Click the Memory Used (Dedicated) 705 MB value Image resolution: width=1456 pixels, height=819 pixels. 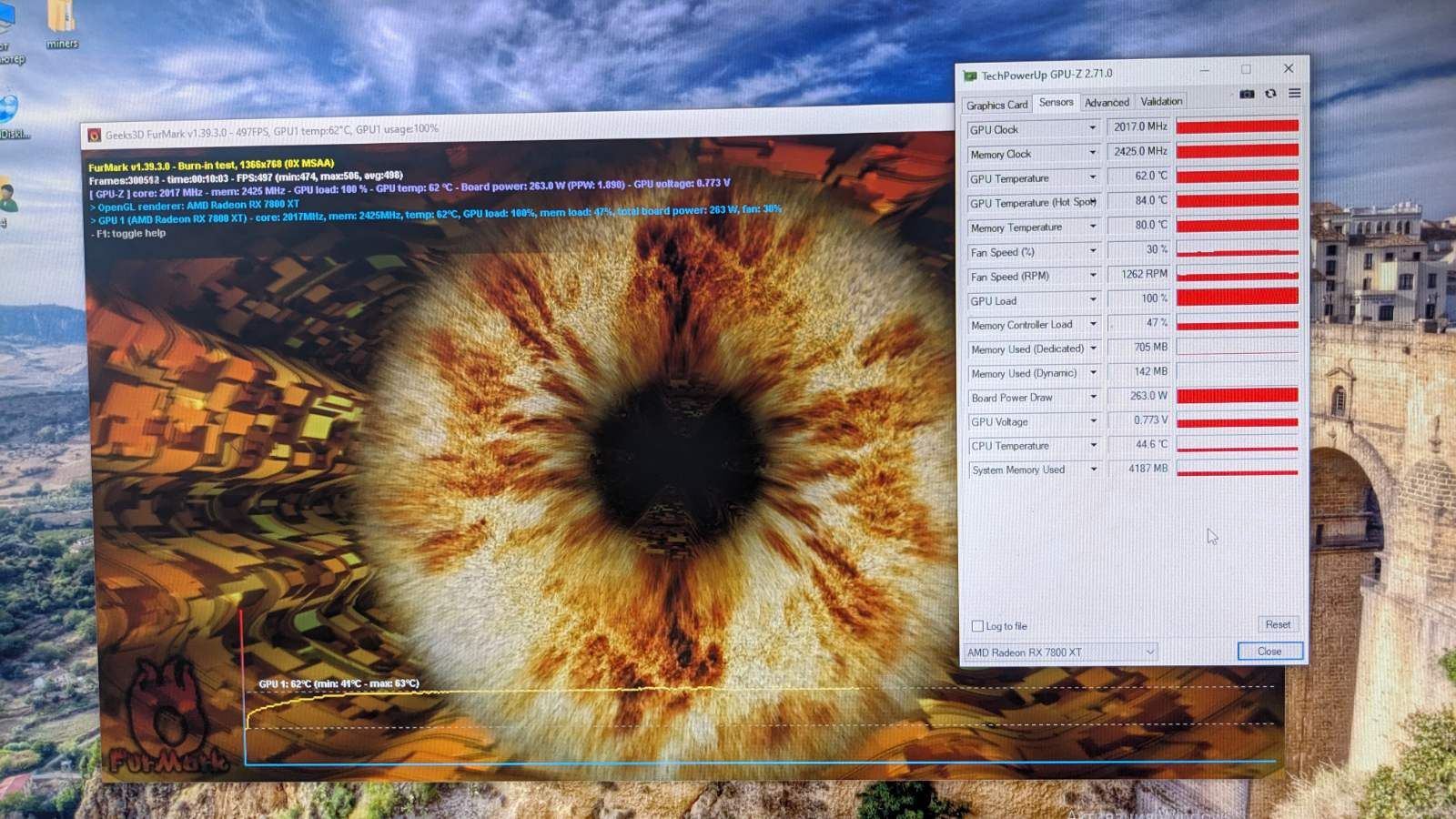coord(1138,347)
